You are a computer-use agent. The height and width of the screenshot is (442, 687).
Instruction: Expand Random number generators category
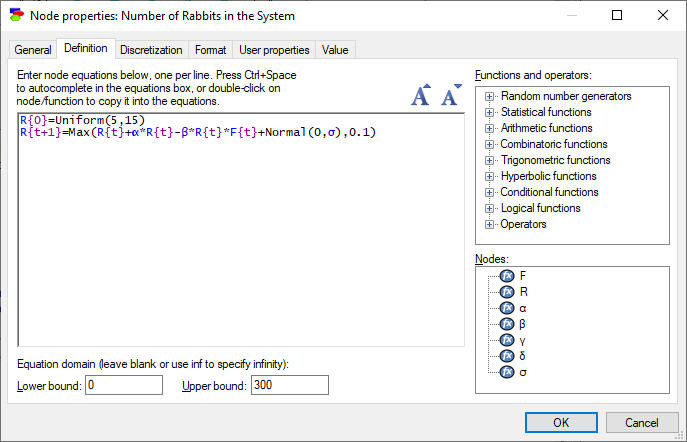[x=489, y=96]
